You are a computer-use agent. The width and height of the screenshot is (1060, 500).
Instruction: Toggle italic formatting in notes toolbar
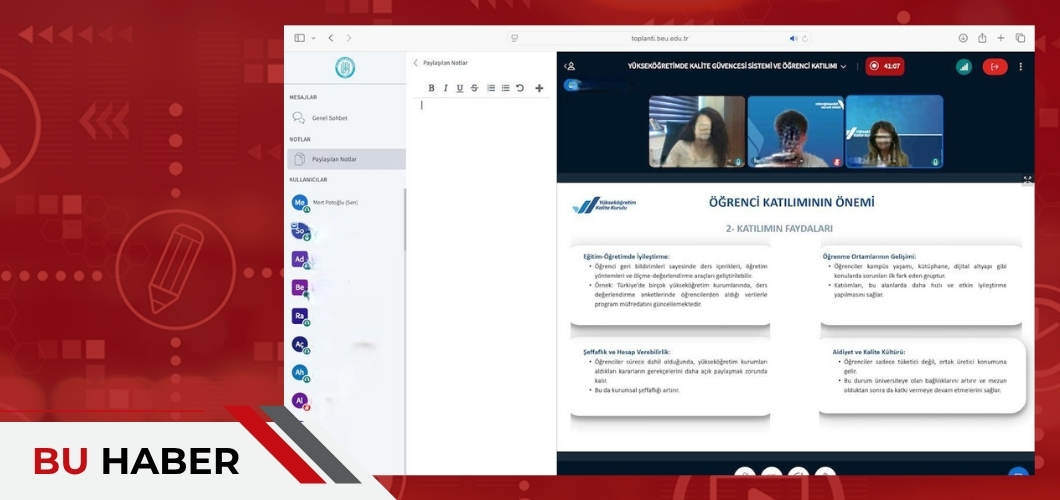[445, 88]
